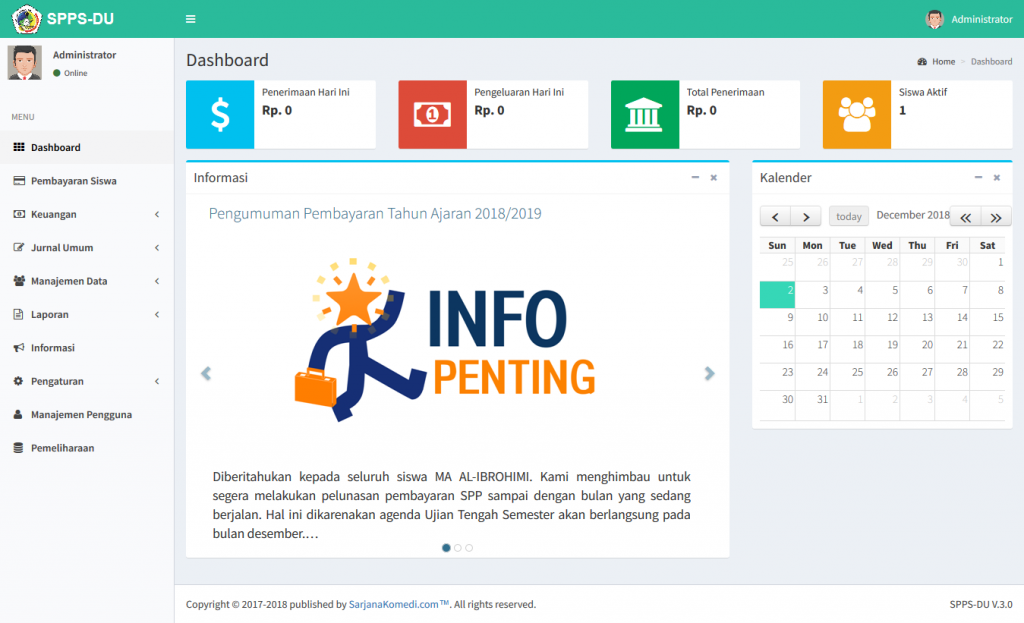Click the Dashboard grid icon in sidebar
The height and width of the screenshot is (623, 1024).
coord(19,147)
